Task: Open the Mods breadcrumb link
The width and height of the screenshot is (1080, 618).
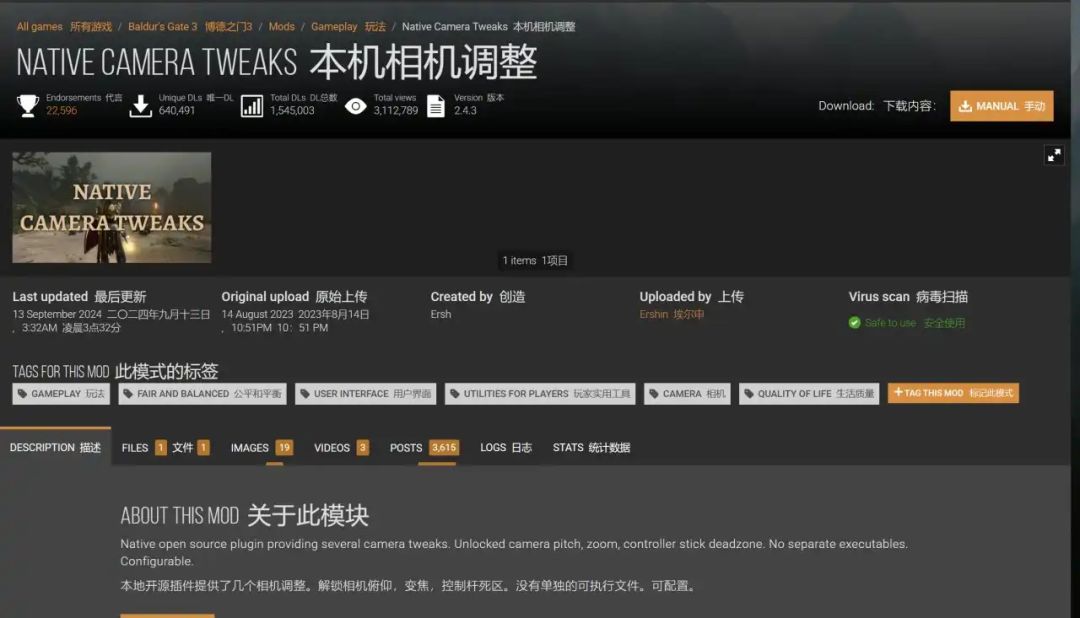Action: [x=282, y=27]
